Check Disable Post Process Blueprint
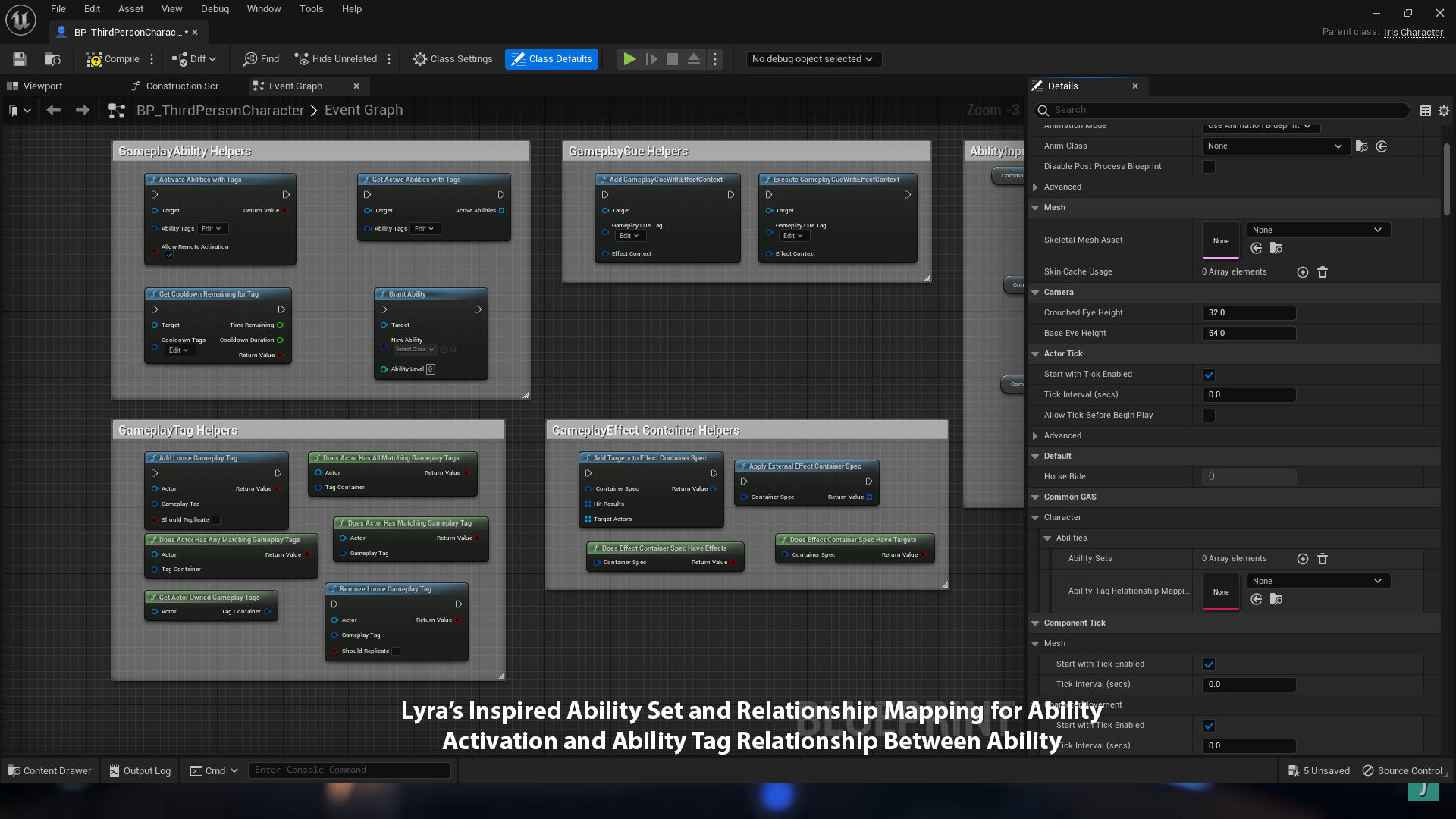Image resolution: width=1456 pixels, height=819 pixels. tap(1209, 167)
